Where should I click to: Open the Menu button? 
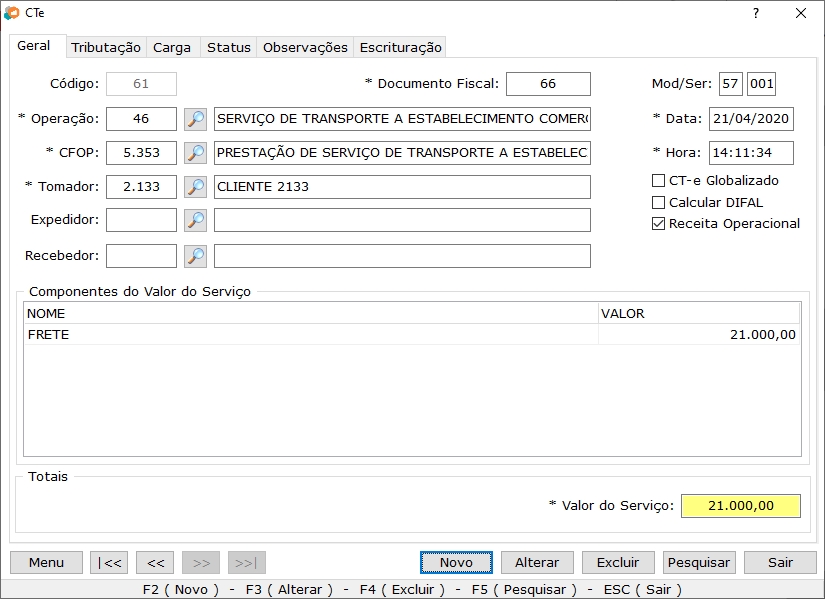click(45, 562)
